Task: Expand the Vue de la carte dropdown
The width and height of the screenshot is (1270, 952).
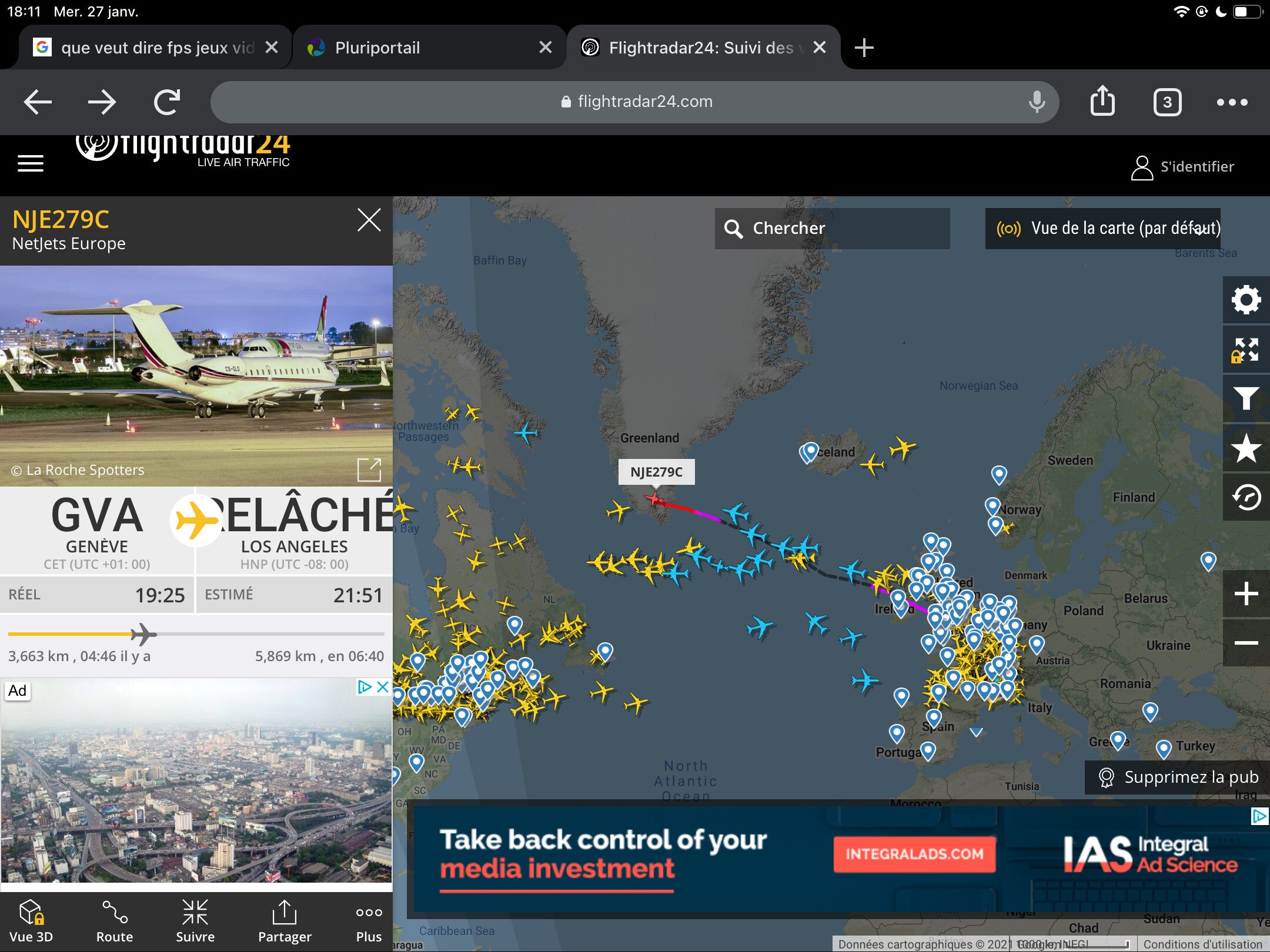Action: 1103,229
